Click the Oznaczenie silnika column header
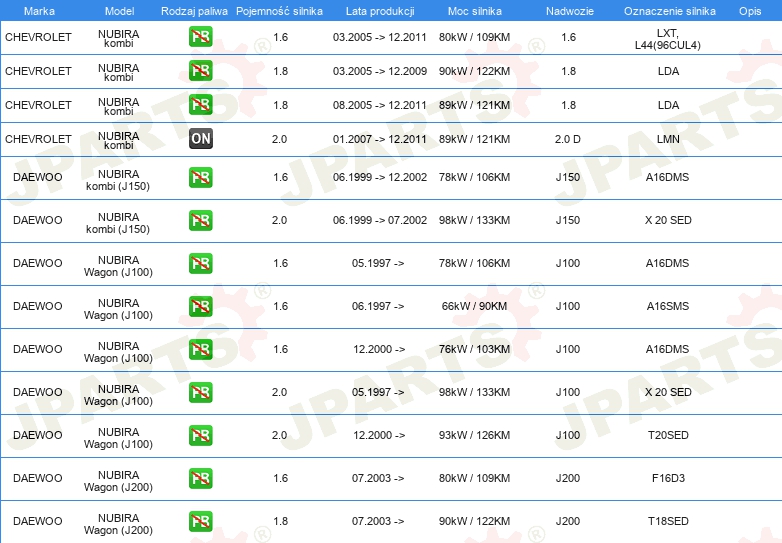782x543 pixels. (670, 11)
